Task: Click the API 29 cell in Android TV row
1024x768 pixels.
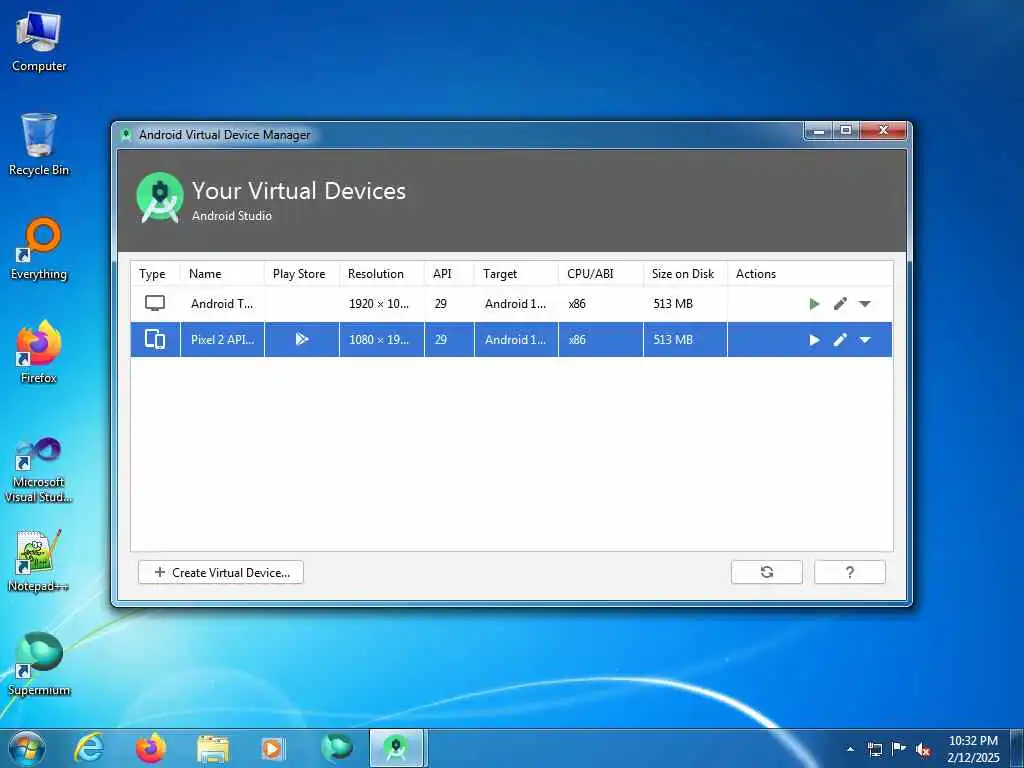Action: pyautogui.click(x=449, y=304)
